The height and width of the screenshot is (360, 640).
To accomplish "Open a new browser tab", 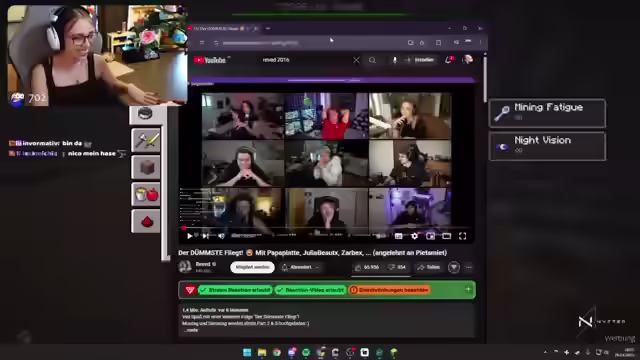I will click(268, 28).
